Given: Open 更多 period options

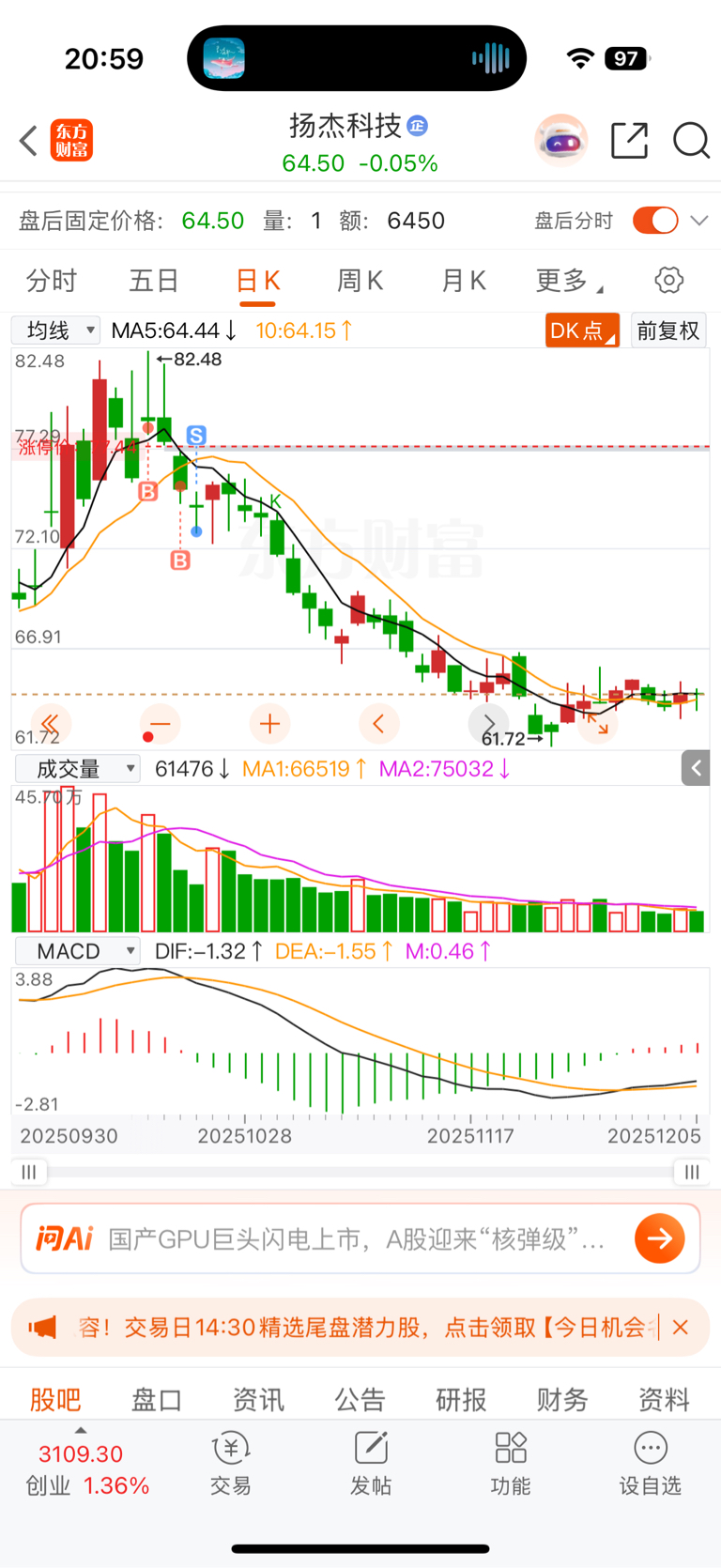Looking at the screenshot, I should 569,280.
